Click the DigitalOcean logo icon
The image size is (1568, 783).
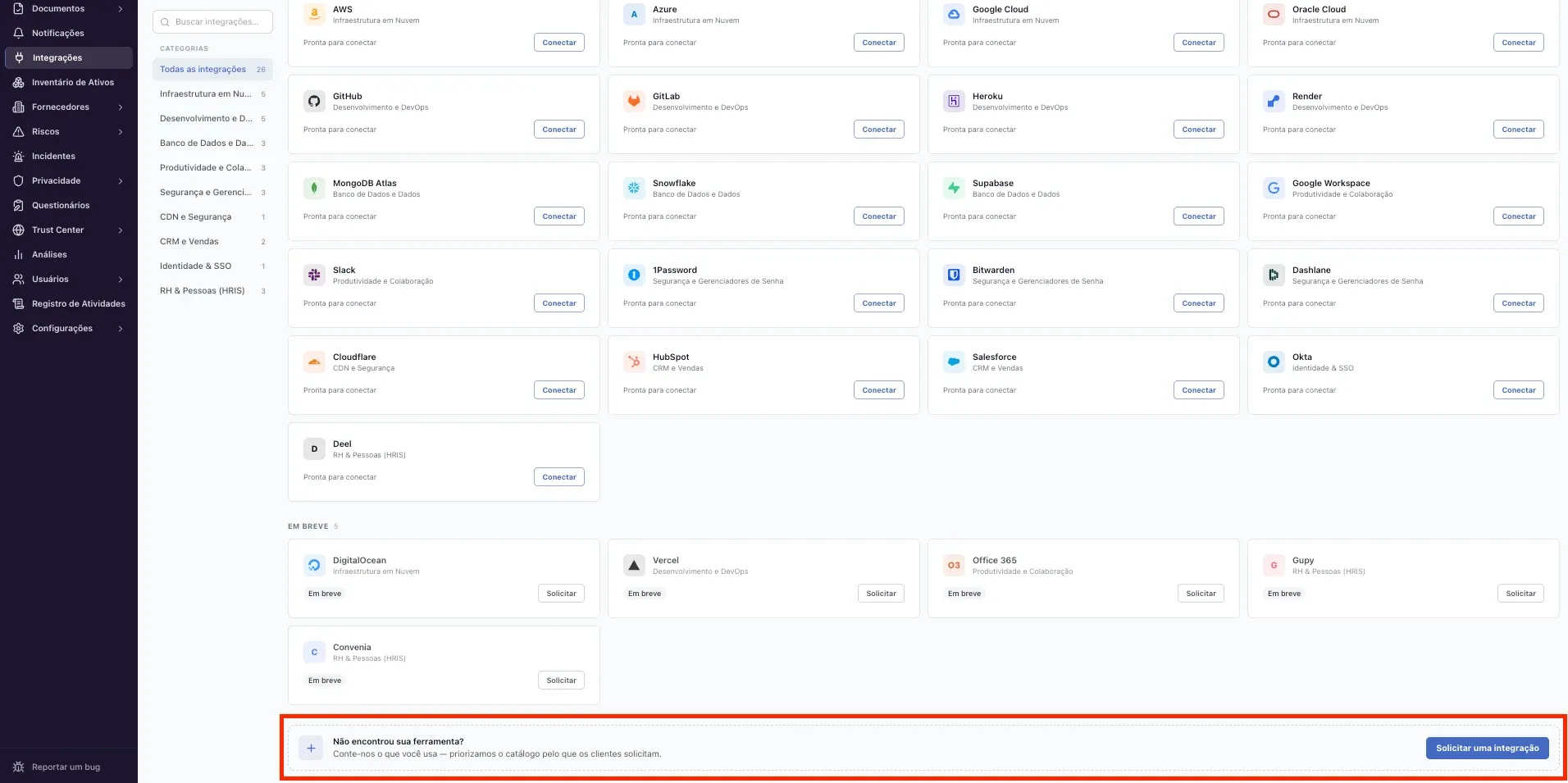click(x=314, y=566)
